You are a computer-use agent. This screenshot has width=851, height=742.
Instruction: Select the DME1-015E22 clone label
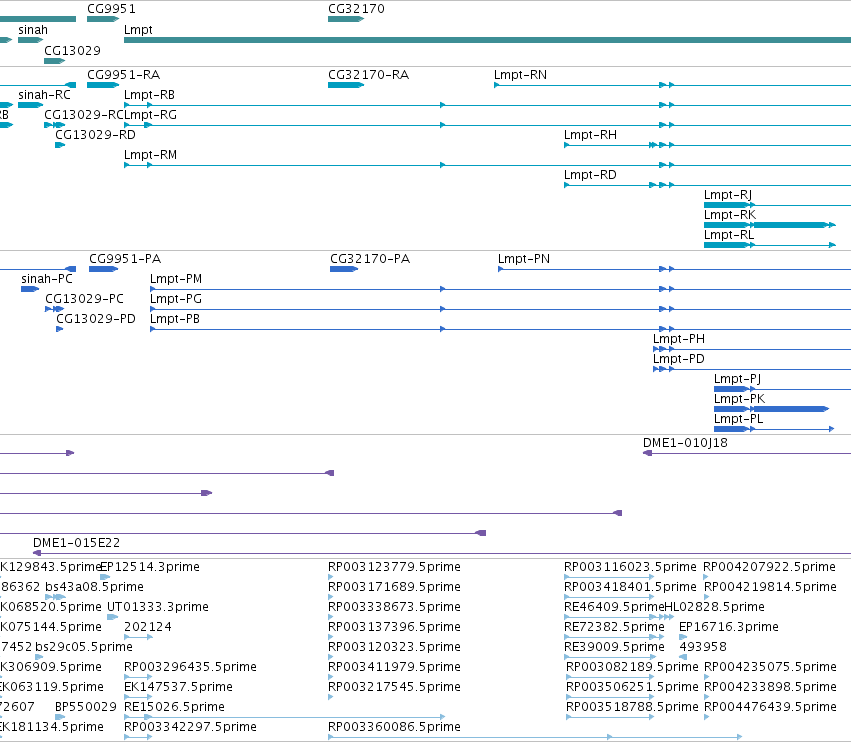click(77, 542)
